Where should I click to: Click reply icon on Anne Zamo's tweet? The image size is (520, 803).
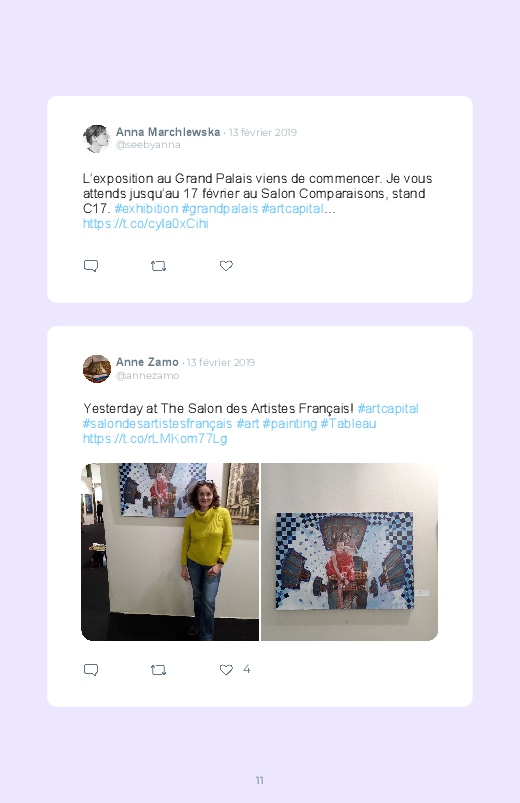tap(91, 670)
